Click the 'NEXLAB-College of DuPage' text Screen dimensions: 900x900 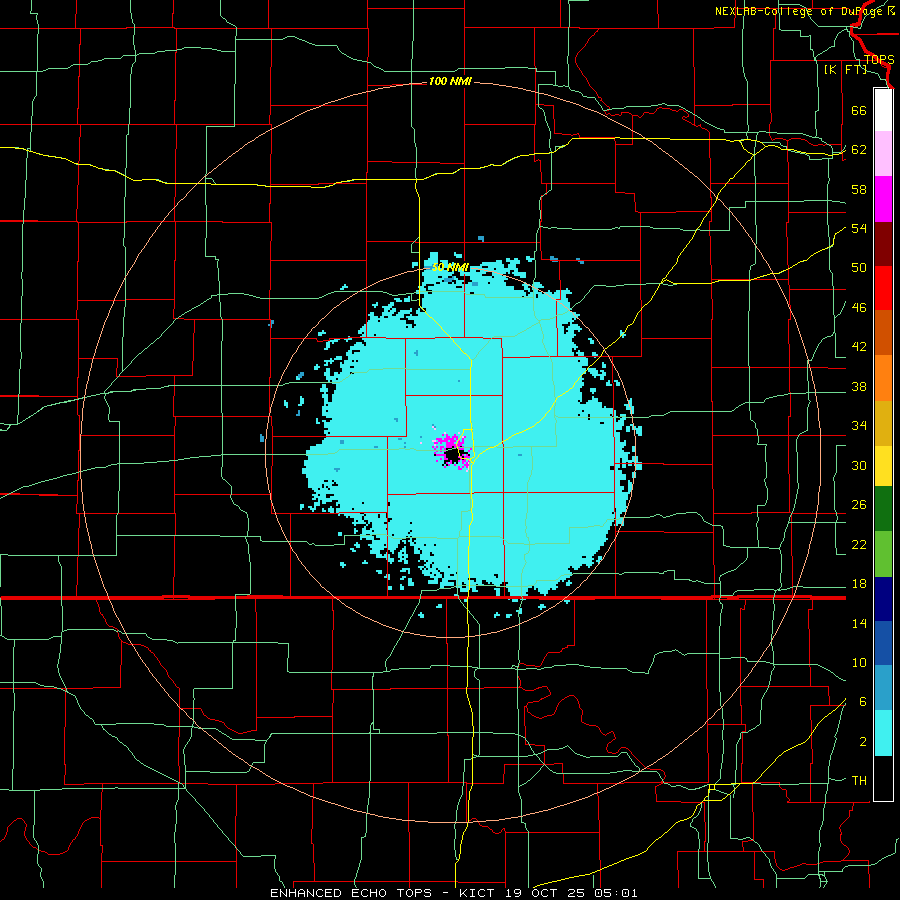tap(800, 11)
